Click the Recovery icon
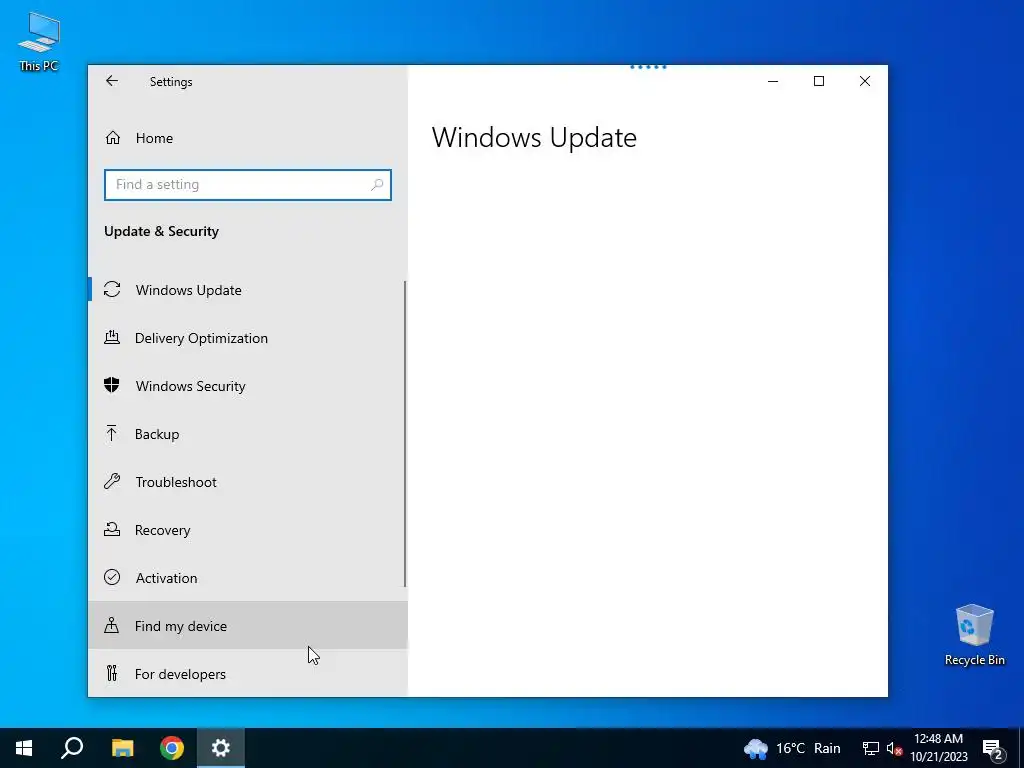The height and width of the screenshot is (768, 1024). [x=112, y=530]
